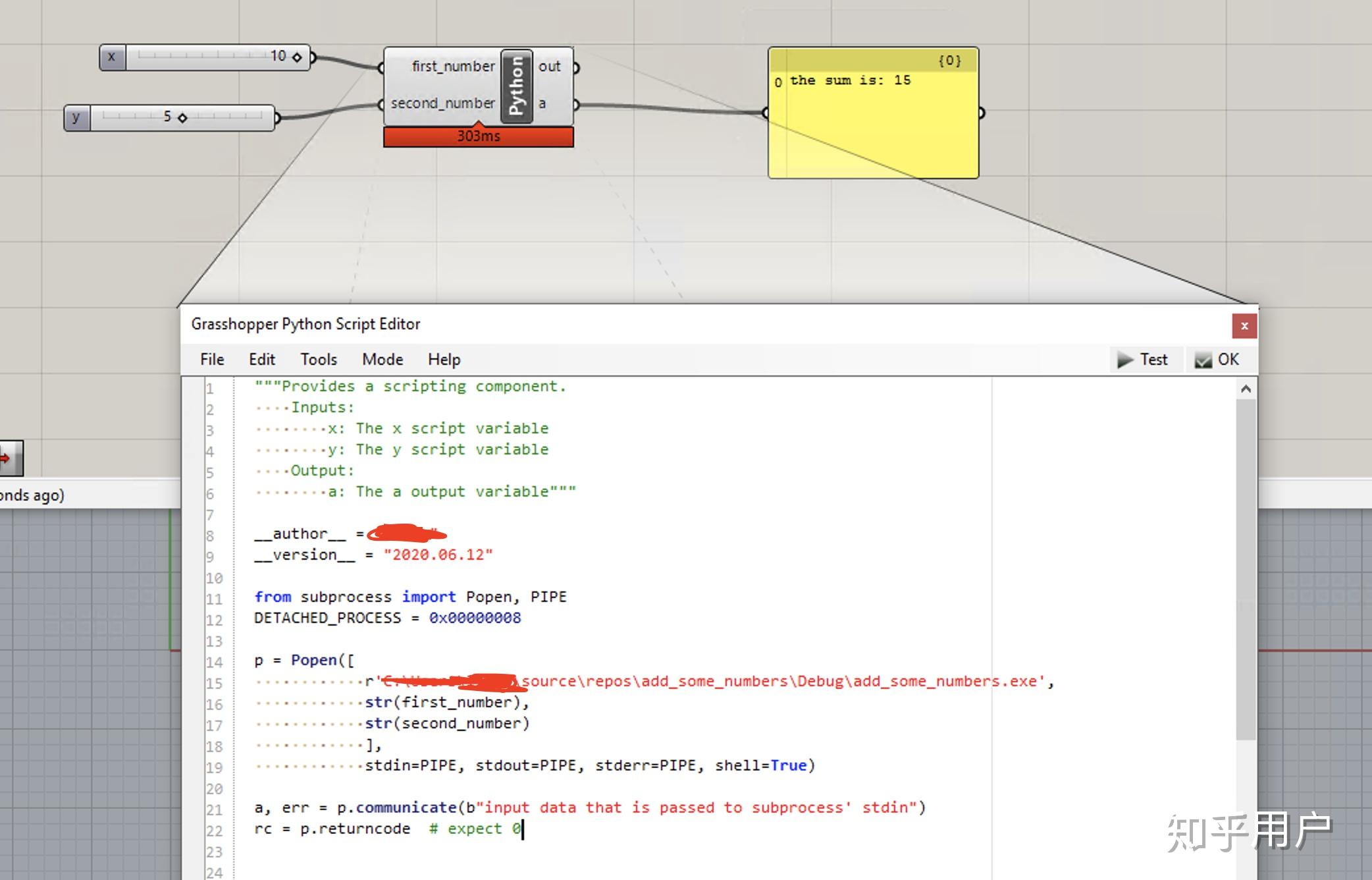Click the str(second_number) code line
This screenshot has height=880, width=1372.
pyautogui.click(x=447, y=724)
